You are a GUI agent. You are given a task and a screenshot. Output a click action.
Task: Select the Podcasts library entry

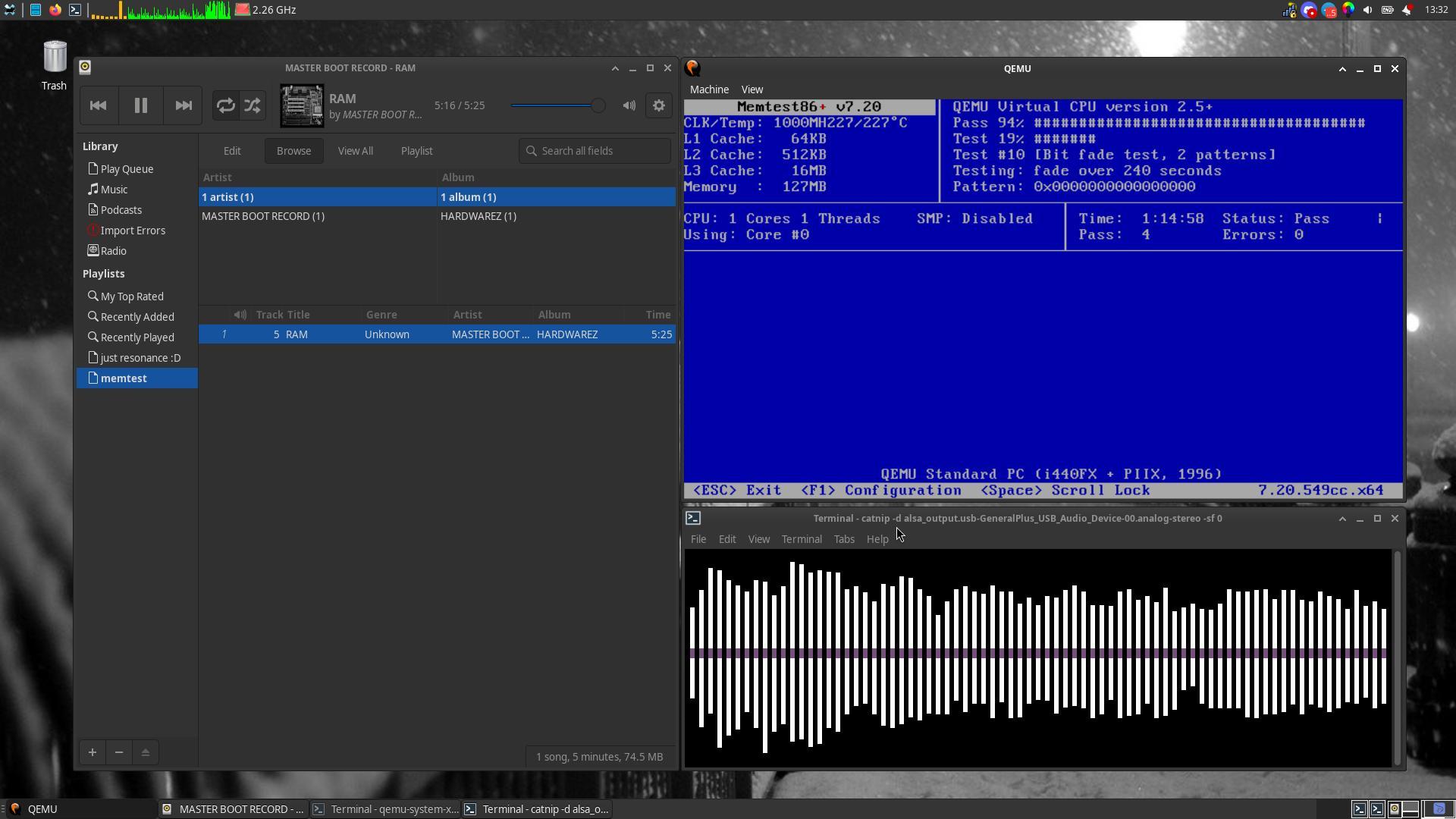(x=121, y=210)
